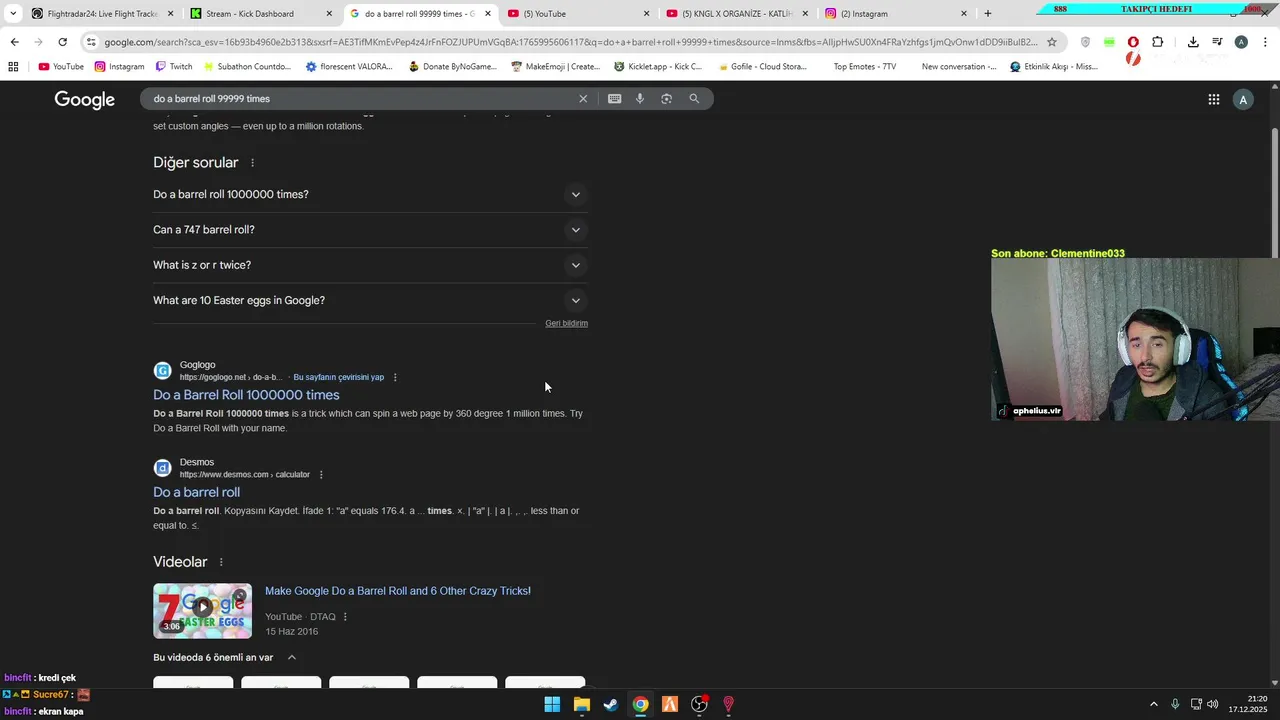Image resolution: width=1280 pixels, height=720 pixels.
Task: Open volume control in system tray
Action: [1213, 704]
